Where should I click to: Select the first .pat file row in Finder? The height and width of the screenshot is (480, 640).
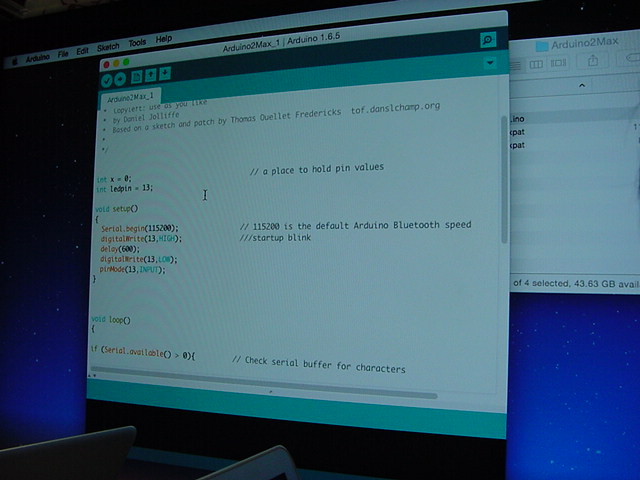pyautogui.click(x=575, y=132)
